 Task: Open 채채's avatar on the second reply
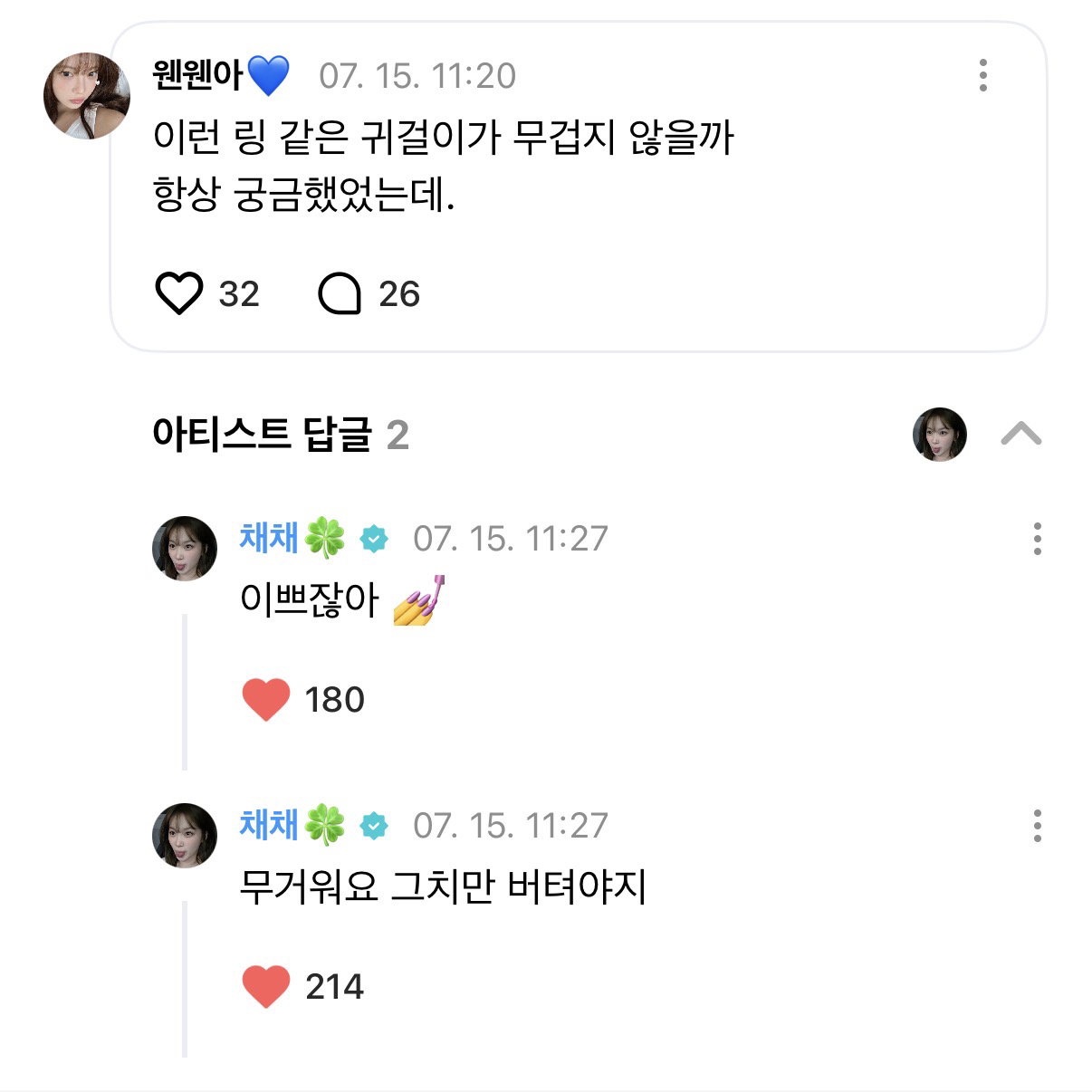coord(185,836)
